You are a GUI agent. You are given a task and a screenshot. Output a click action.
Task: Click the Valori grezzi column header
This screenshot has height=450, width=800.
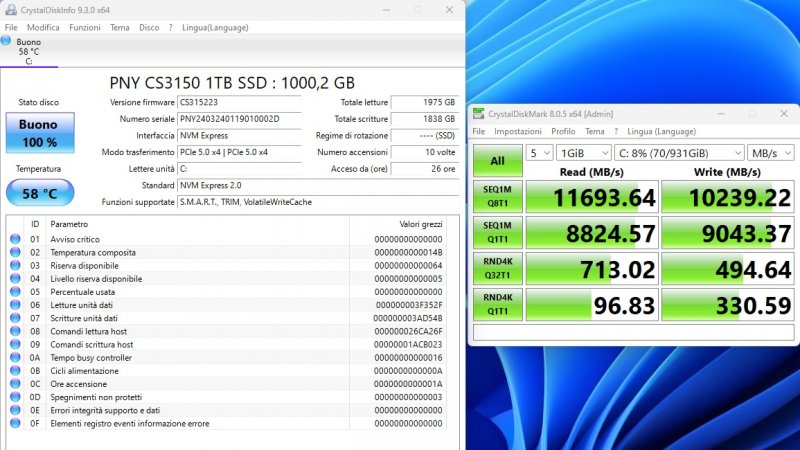[x=421, y=224]
